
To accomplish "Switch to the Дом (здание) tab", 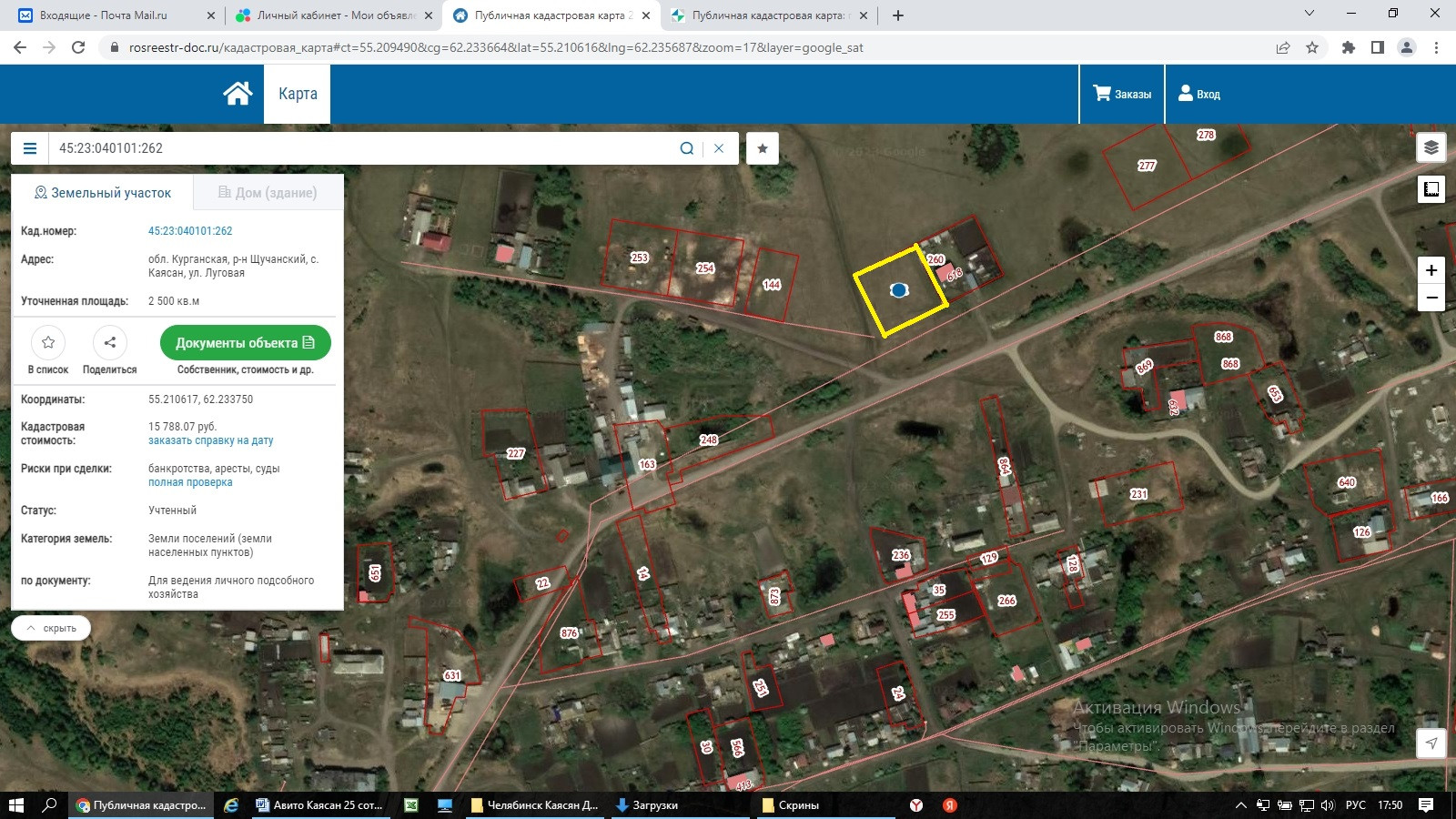I will pos(268,193).
